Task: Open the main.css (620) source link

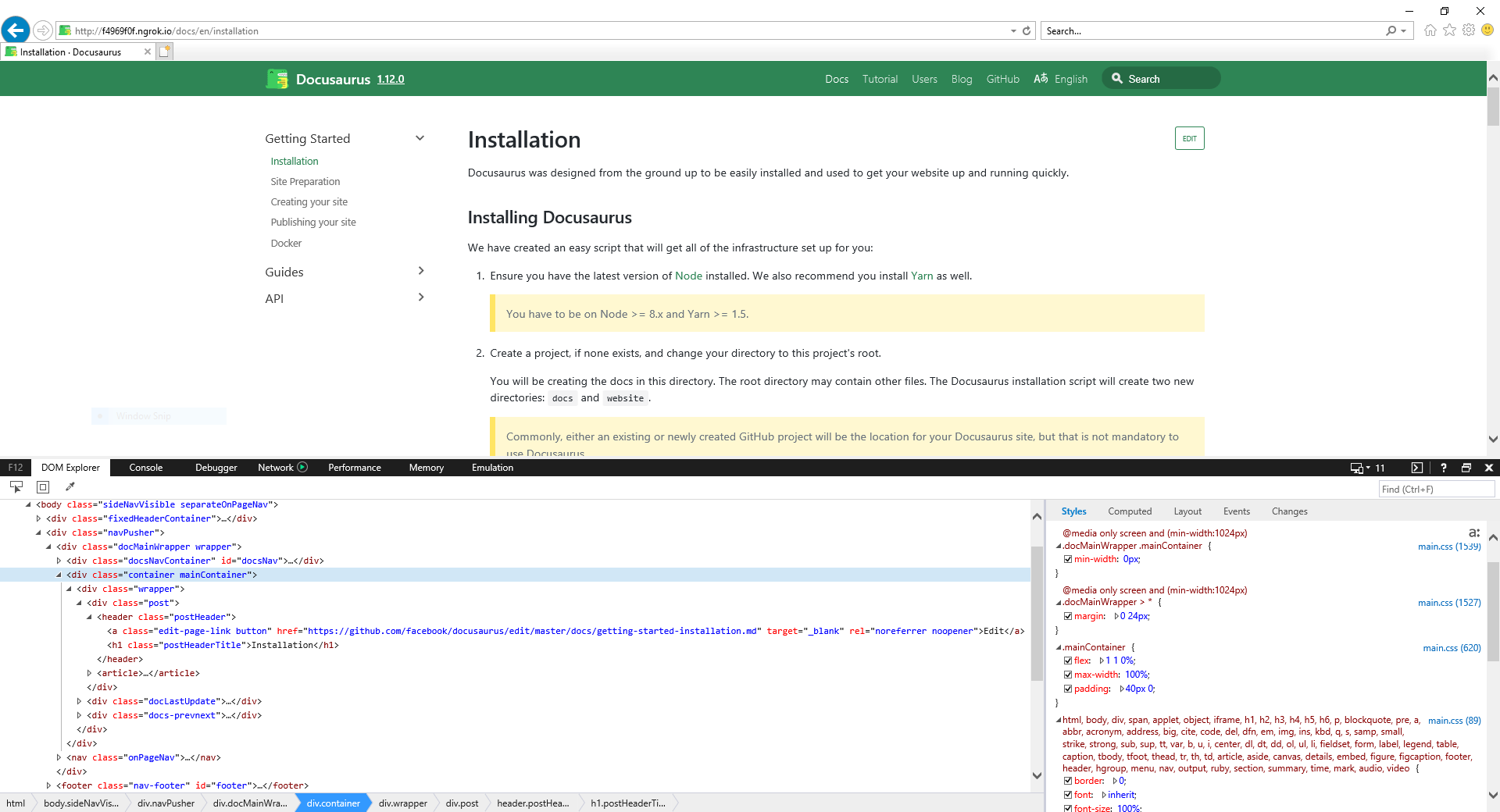Action: pos(1452,647)
